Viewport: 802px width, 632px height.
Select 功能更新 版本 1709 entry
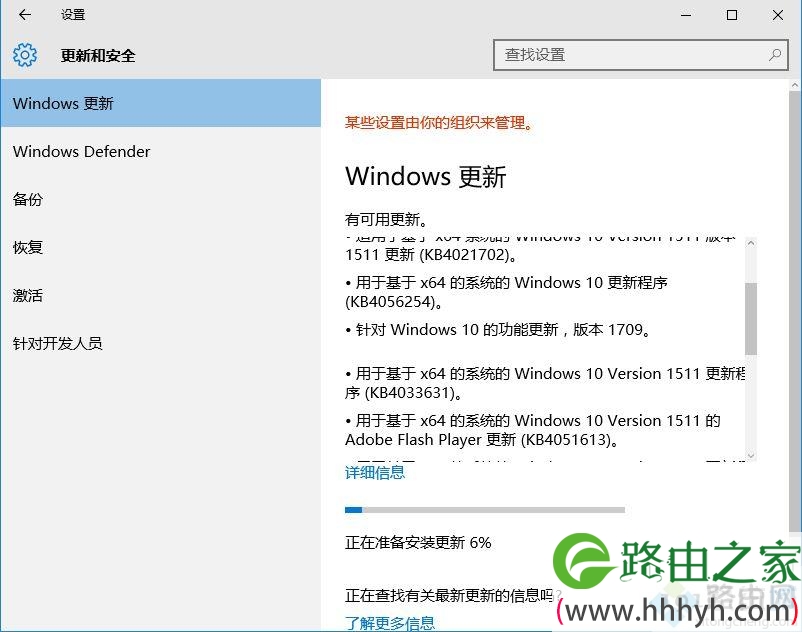[498, 330]
